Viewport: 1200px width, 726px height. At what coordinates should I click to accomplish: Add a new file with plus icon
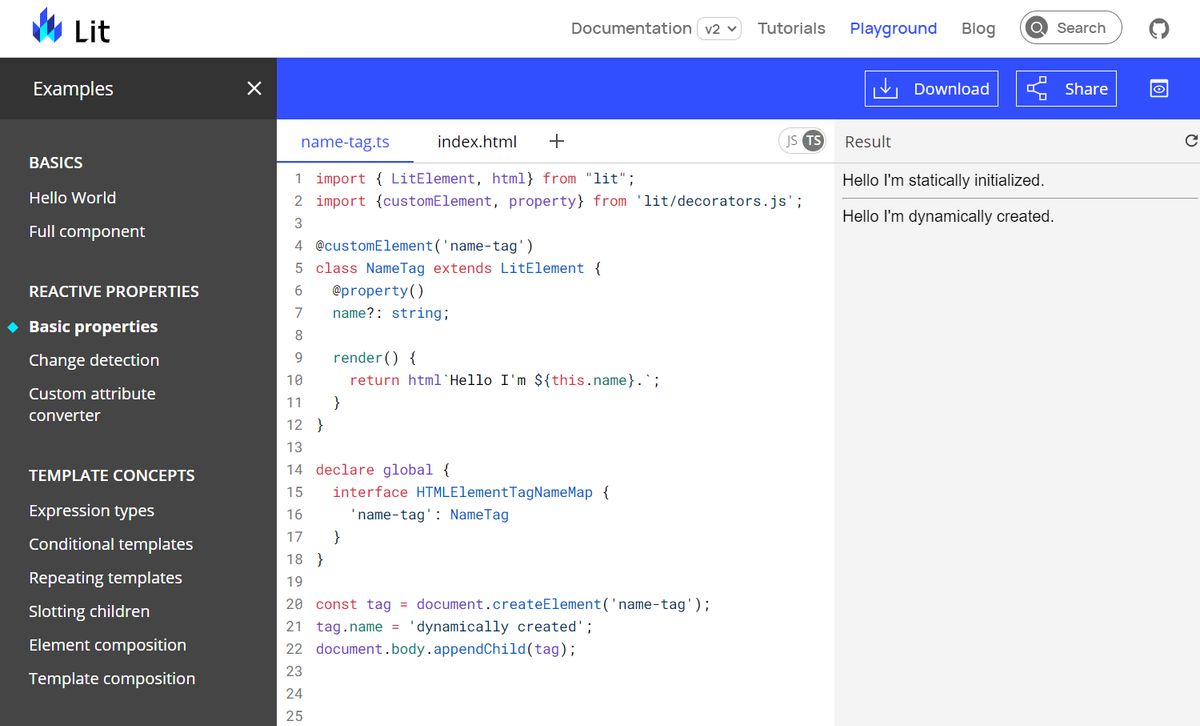click(557, 142)
